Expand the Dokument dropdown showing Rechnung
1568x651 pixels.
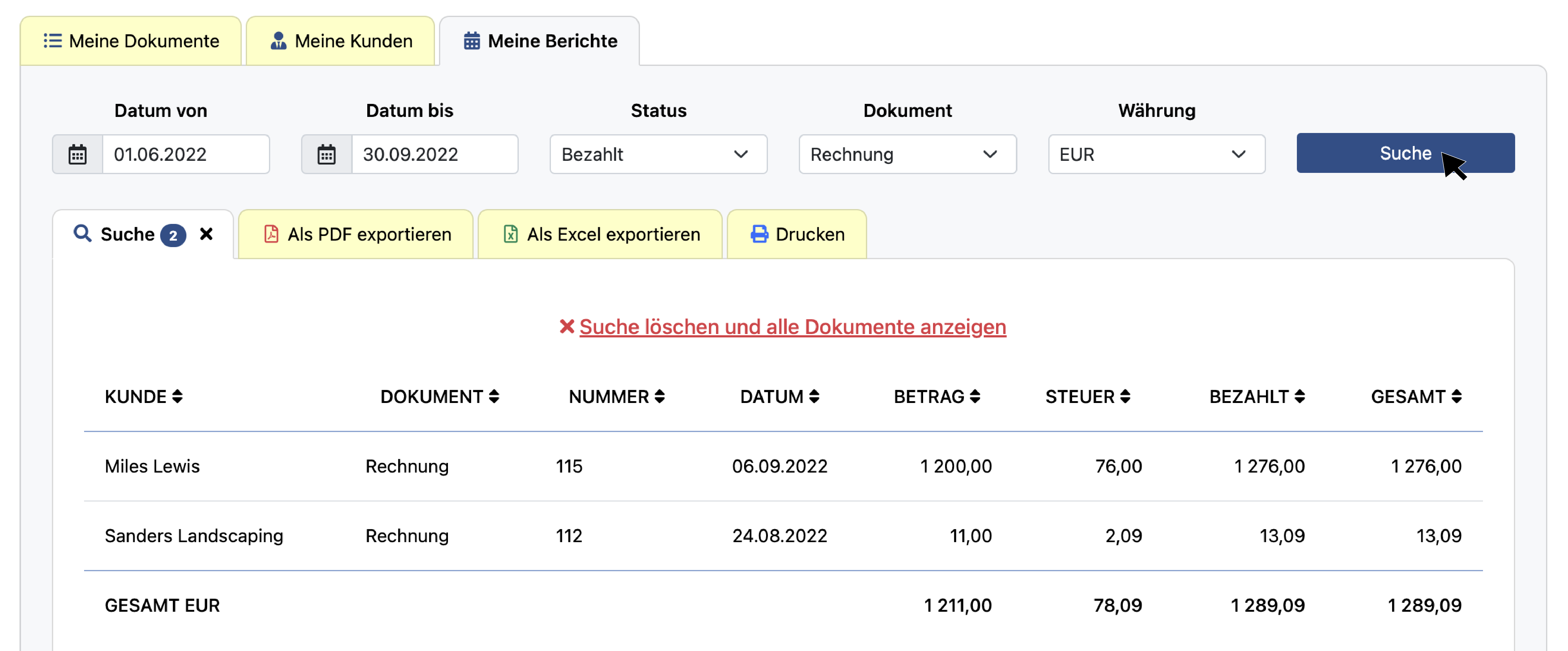click(907, 154)
